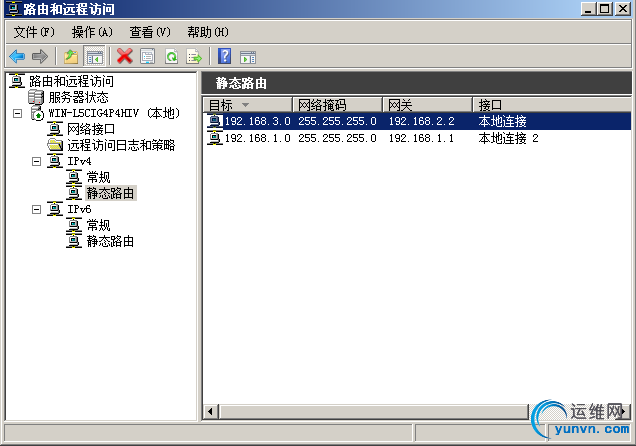Click the WIN-L5CIG4P4HIV server icon
Viewport: 636px width, 446px height.
point(37,113)
